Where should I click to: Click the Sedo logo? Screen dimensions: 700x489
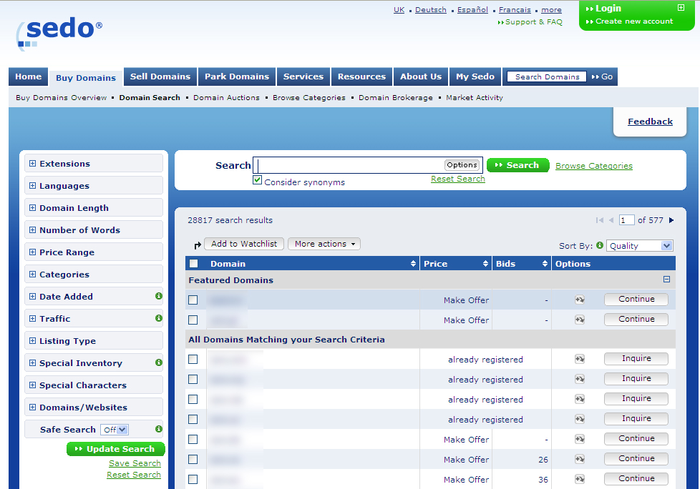pyautogui.click(x=59, y=33)
